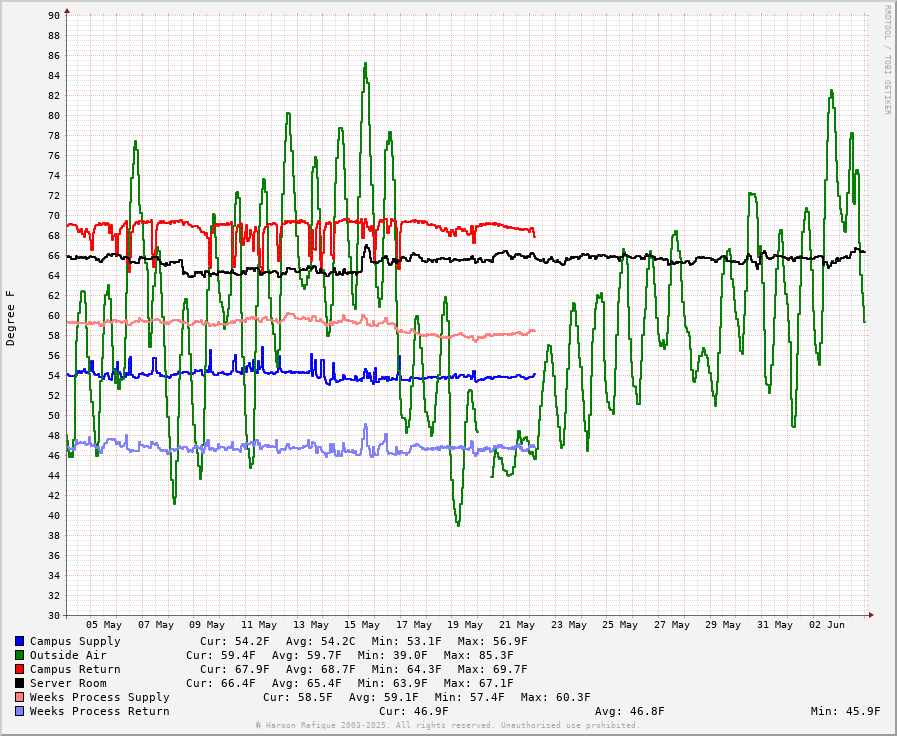The image size is (897, 736).
Task: Select the Campus Supply legend label
Action: point(75,641)
